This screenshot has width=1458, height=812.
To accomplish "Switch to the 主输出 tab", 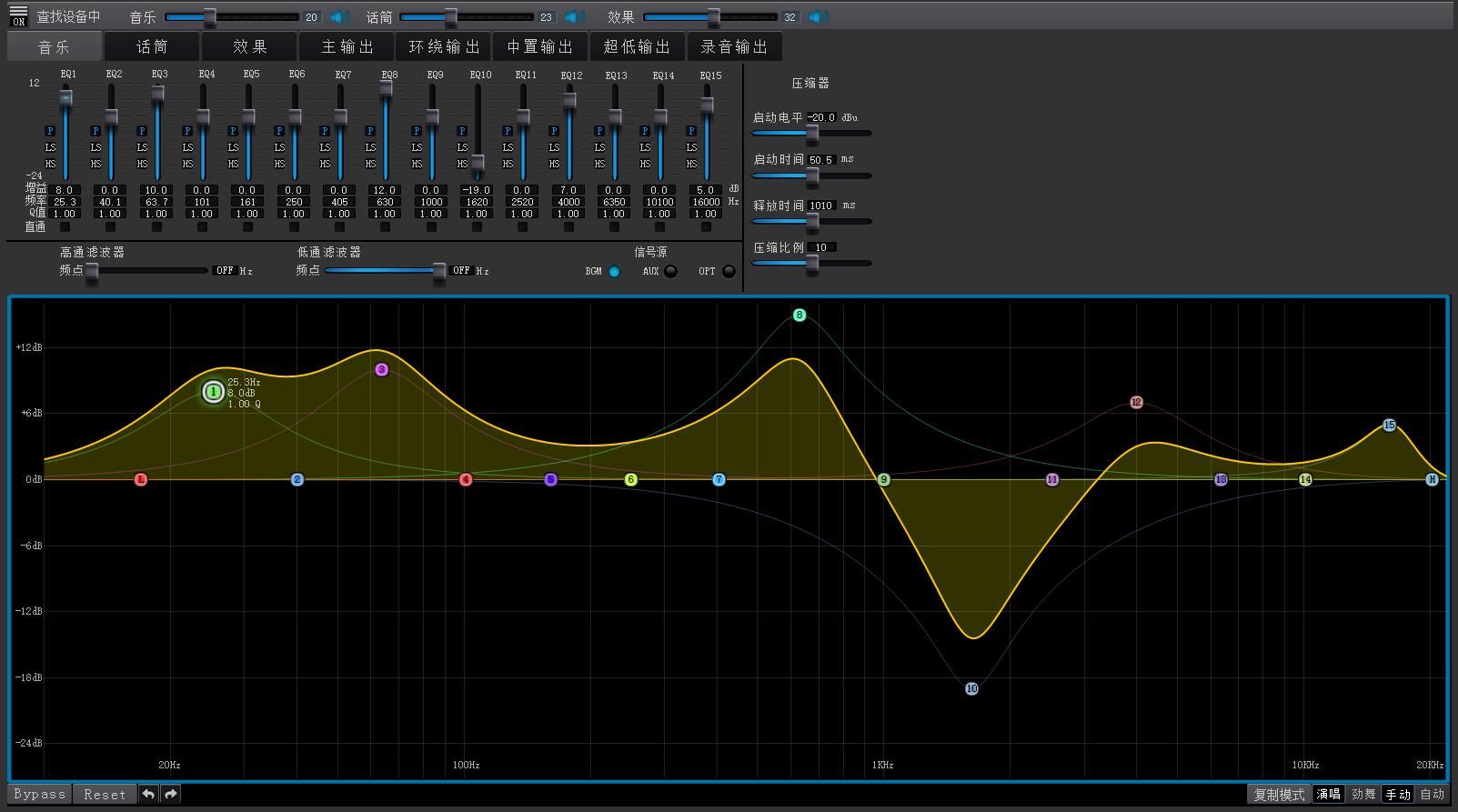I will [347, 46].
